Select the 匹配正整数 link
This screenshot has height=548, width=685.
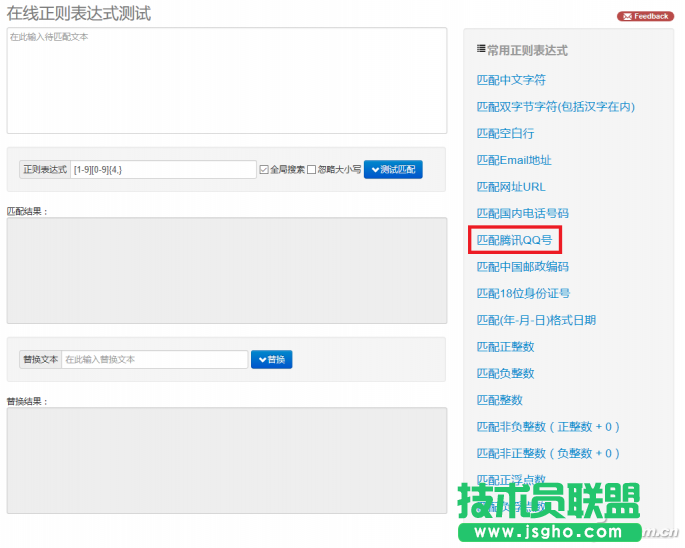coord(505,347)
